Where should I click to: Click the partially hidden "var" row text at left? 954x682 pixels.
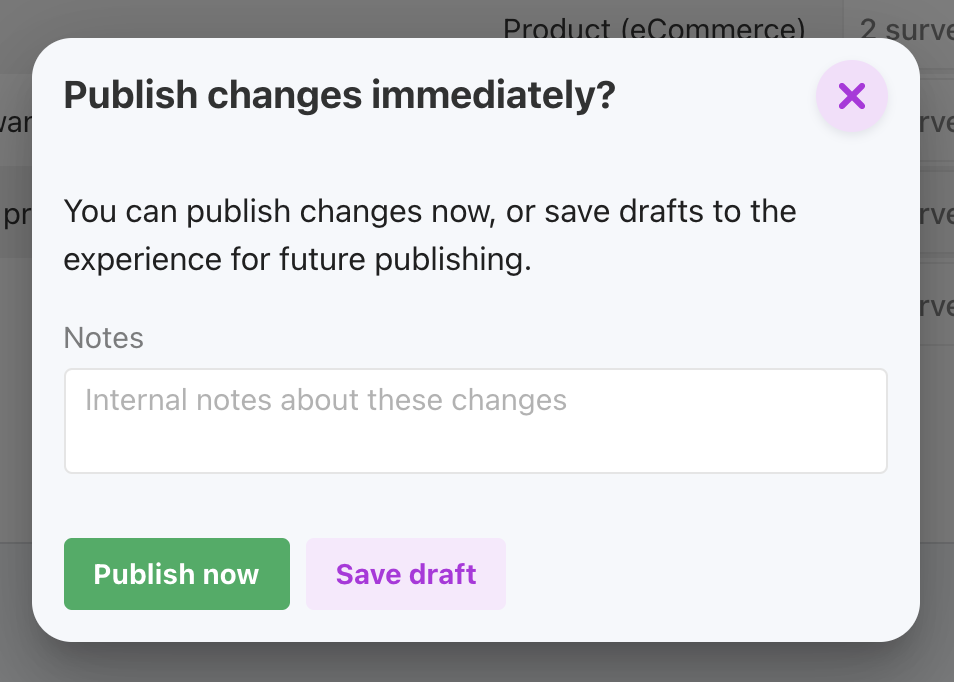pos(15,123)
